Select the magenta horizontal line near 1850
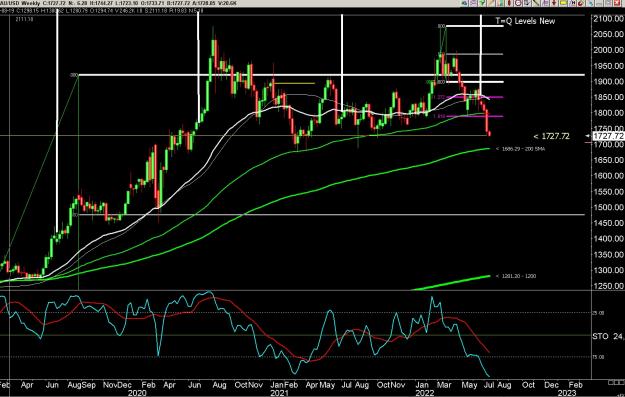Screen dimensions: 625x397 pos(474,97)
